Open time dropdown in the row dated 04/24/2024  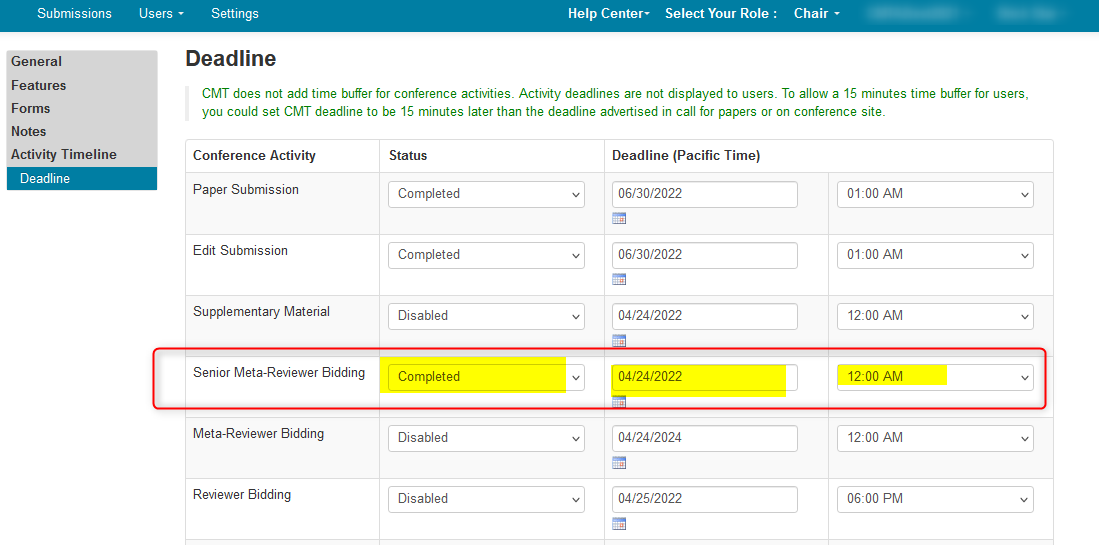[x=935, y=438]
